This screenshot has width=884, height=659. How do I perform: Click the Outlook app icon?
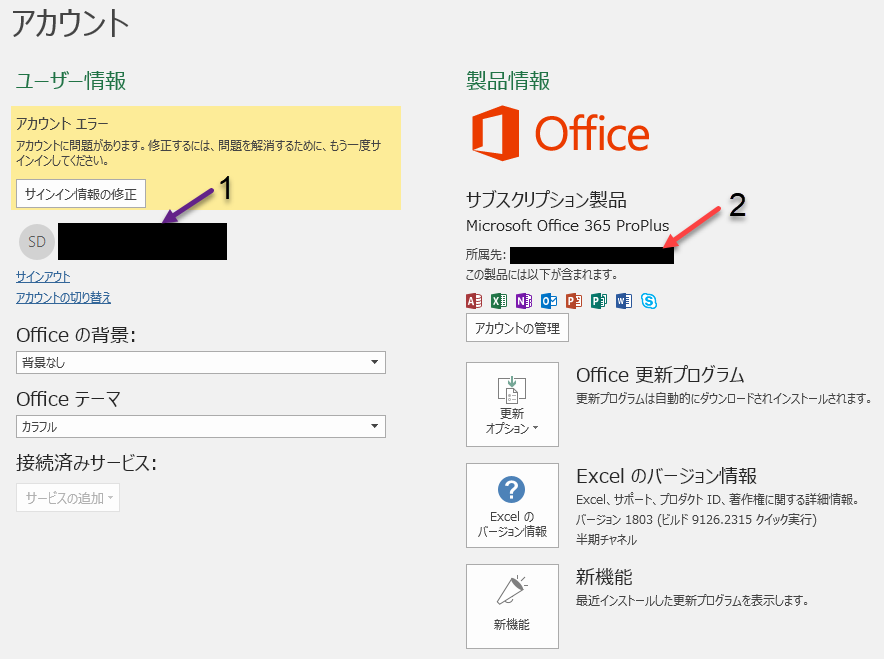point(549,301)
